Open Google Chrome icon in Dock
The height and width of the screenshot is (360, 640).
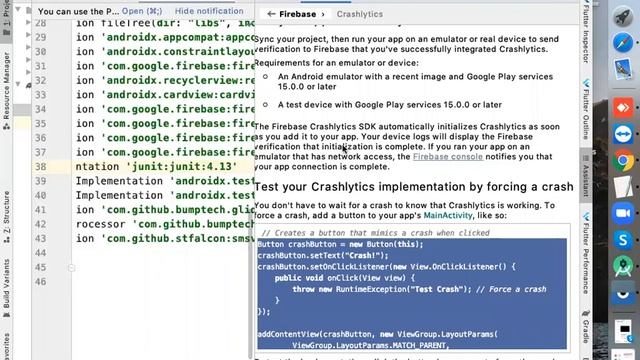[x=622, y=161]
